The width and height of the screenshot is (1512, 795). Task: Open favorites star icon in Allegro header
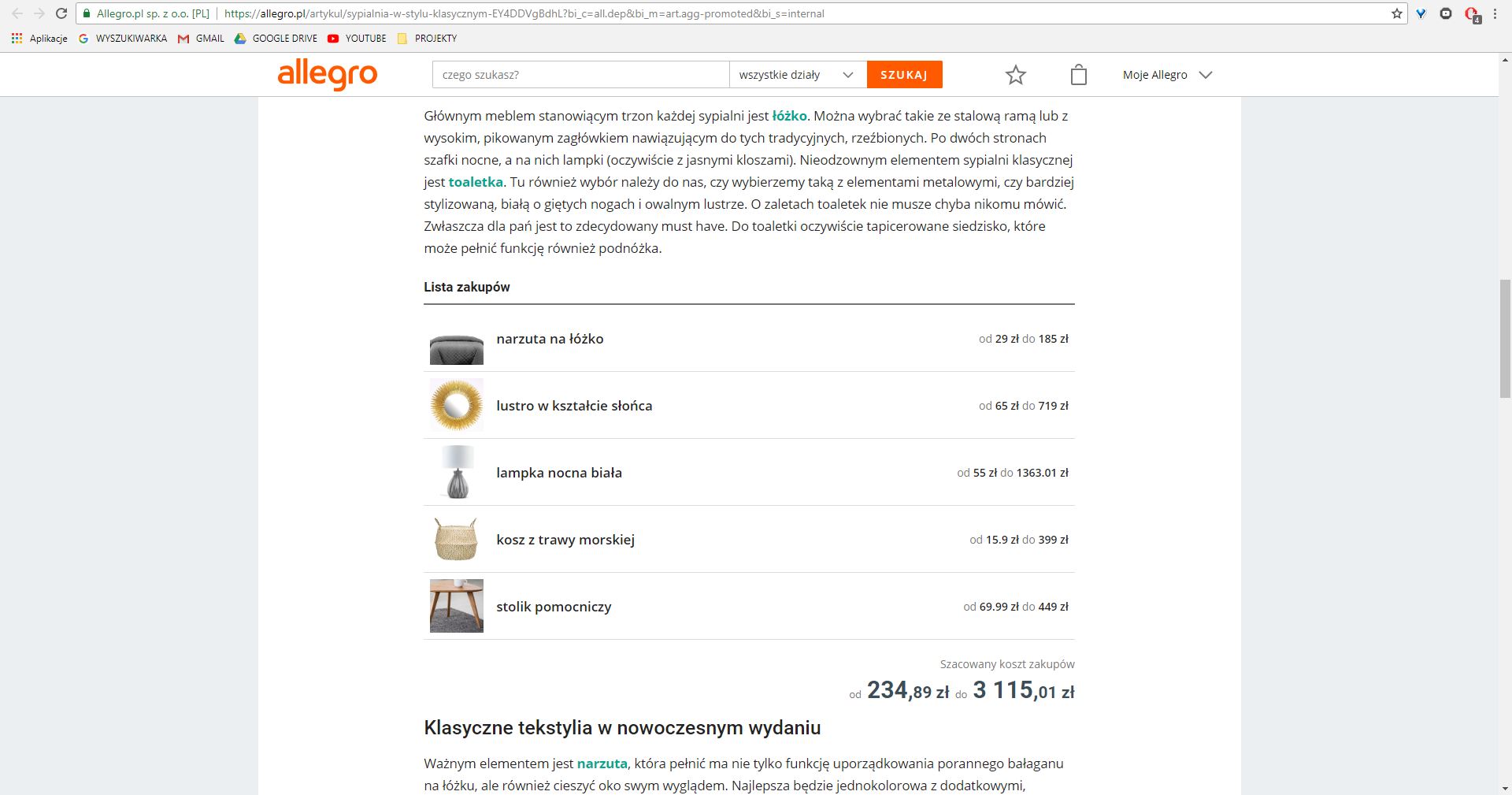(x=1016, y=75)
